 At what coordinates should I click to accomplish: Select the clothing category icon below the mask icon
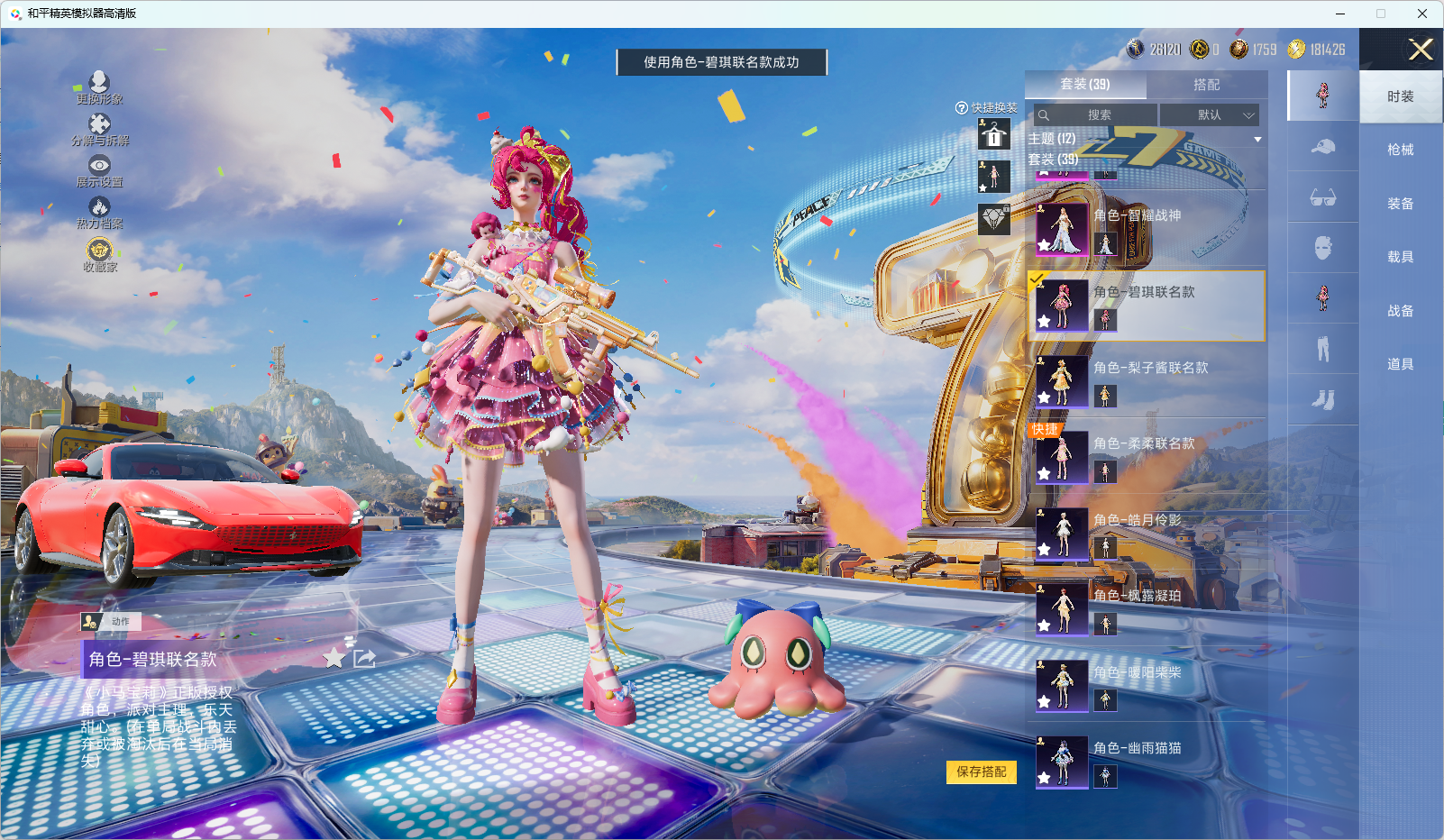tap(1323, 298)
